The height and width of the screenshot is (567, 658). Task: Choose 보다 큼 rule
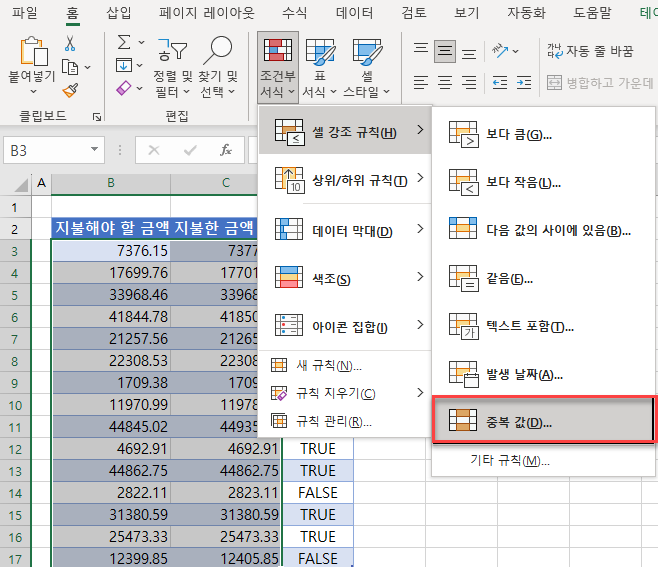click(543, 135)
